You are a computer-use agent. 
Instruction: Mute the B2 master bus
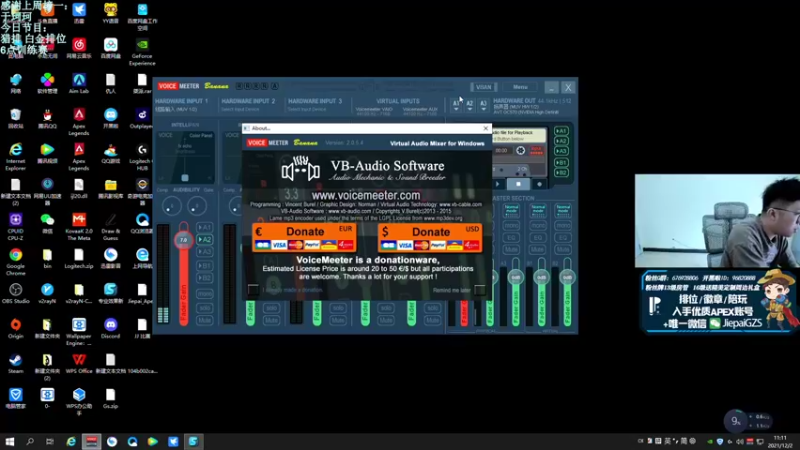[563, 249]
